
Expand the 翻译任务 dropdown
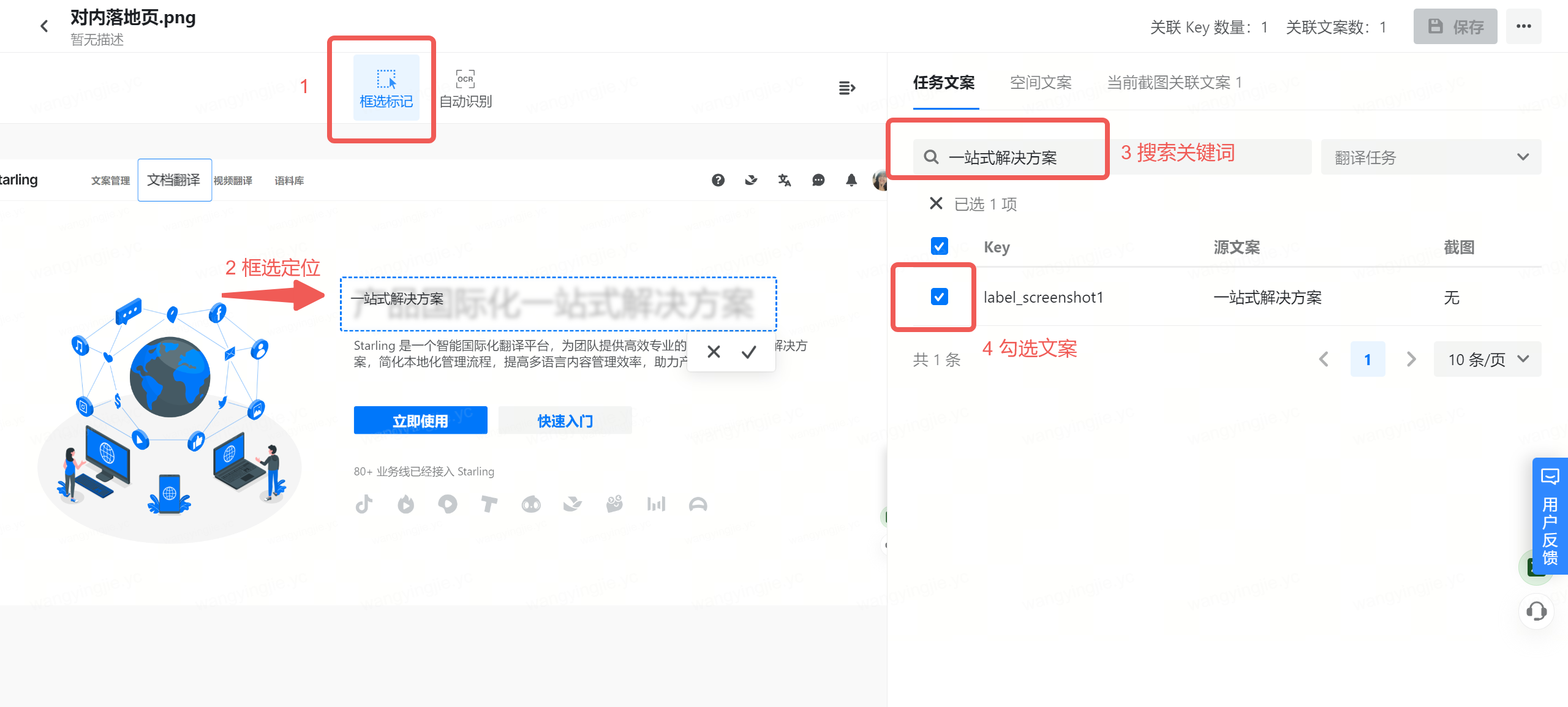click(1430, 157)
